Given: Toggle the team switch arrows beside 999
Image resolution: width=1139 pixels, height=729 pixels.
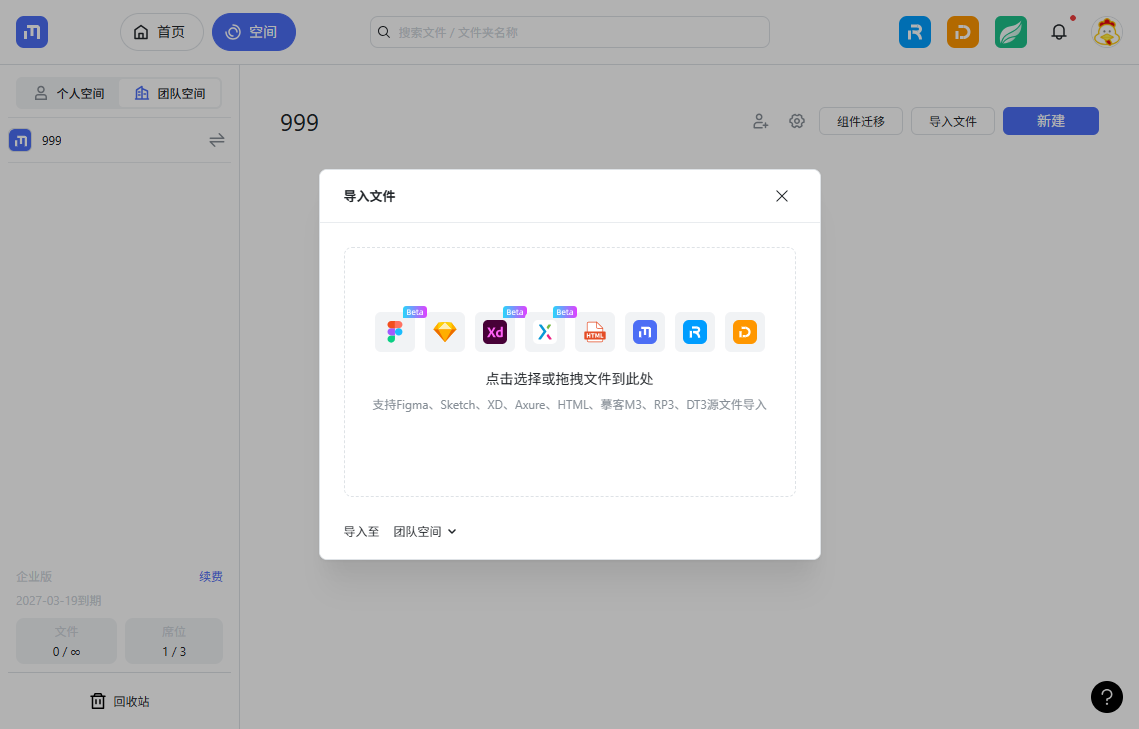Looking at the screenshot, I should pyautogui.click(x=217, y=140).
